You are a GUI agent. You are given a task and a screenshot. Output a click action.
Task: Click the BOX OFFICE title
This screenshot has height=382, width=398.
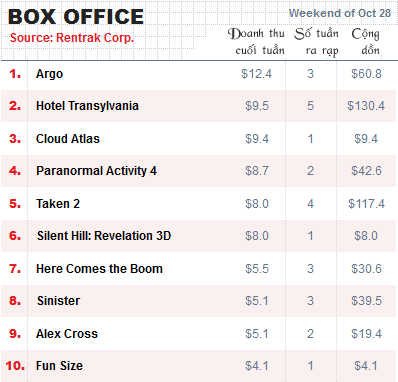pos(76,17)
